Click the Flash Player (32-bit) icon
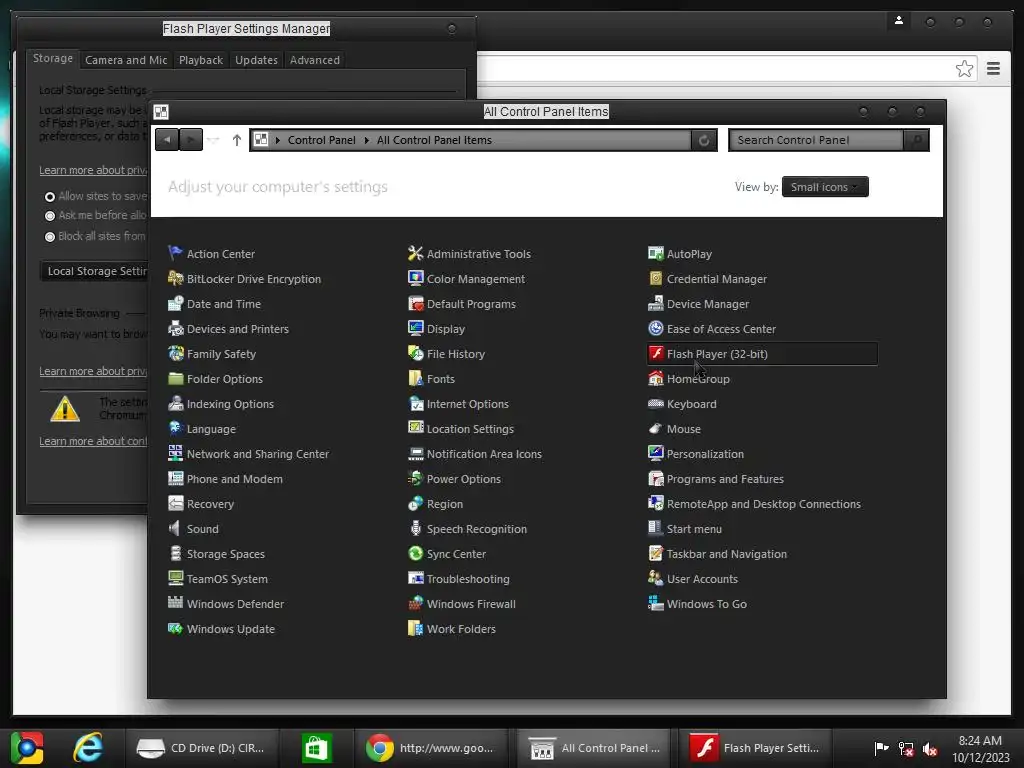1024x768 pixels. (656, 353)
